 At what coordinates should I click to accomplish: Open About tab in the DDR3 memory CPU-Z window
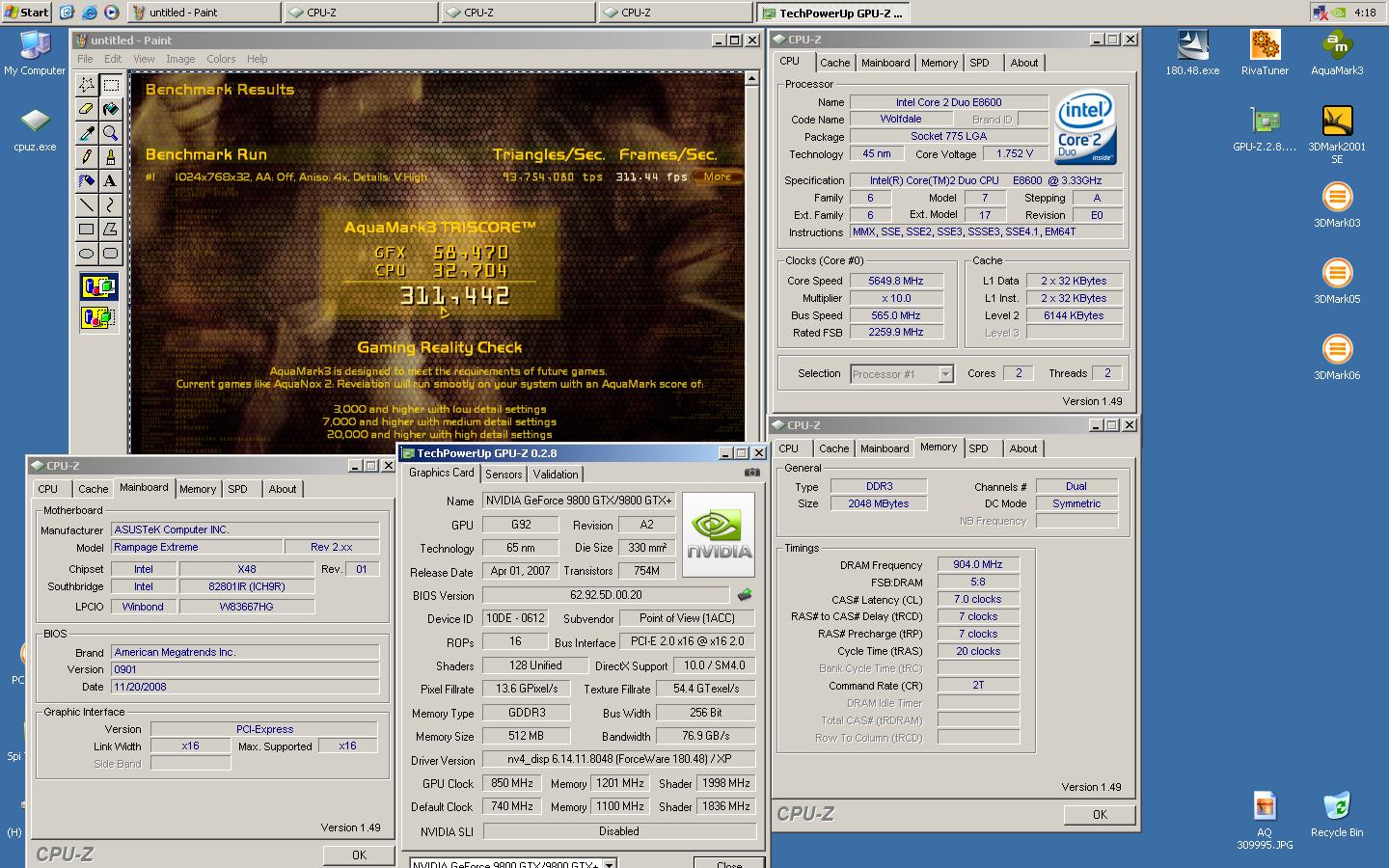point(1023,448)
